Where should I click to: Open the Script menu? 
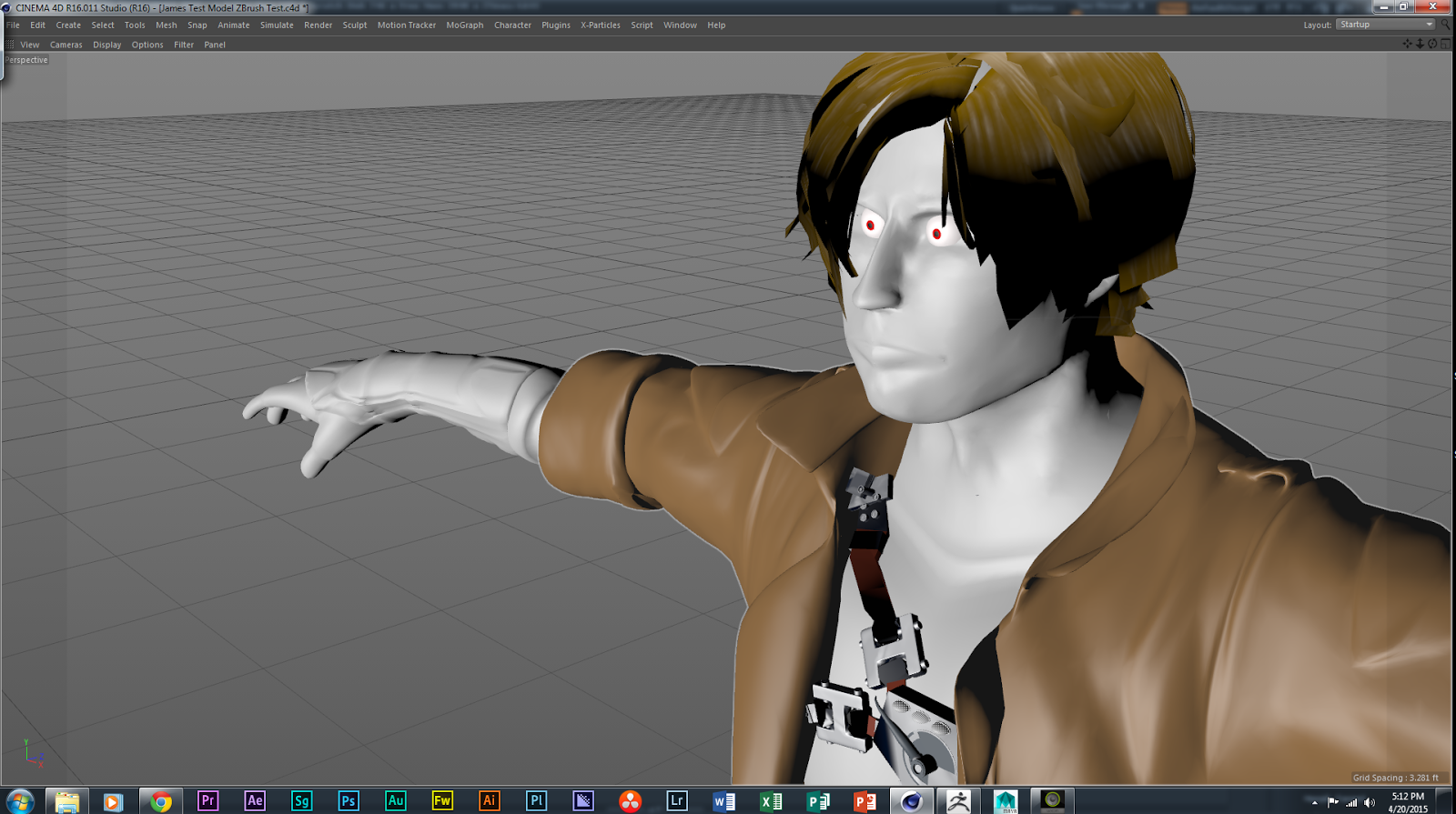point(642,25)
